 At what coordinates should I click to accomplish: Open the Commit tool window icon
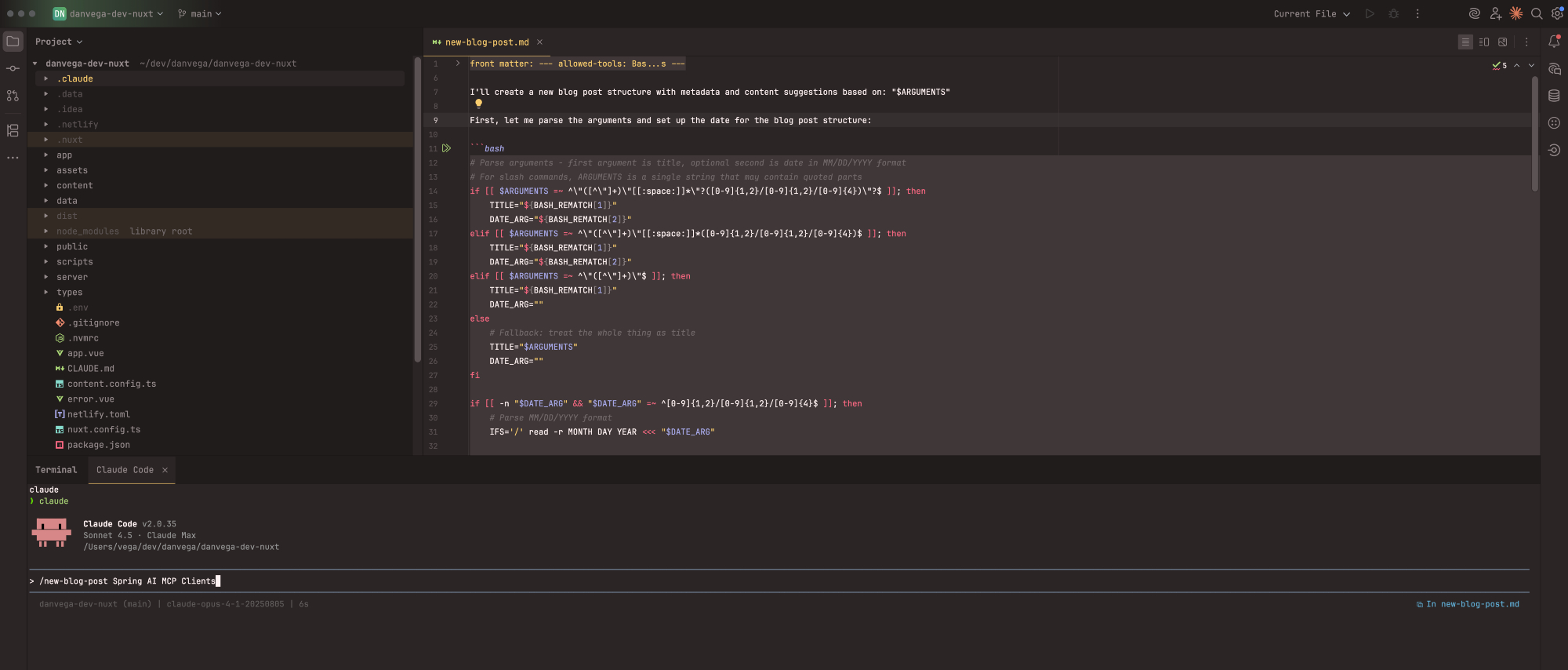click(13, 69)
